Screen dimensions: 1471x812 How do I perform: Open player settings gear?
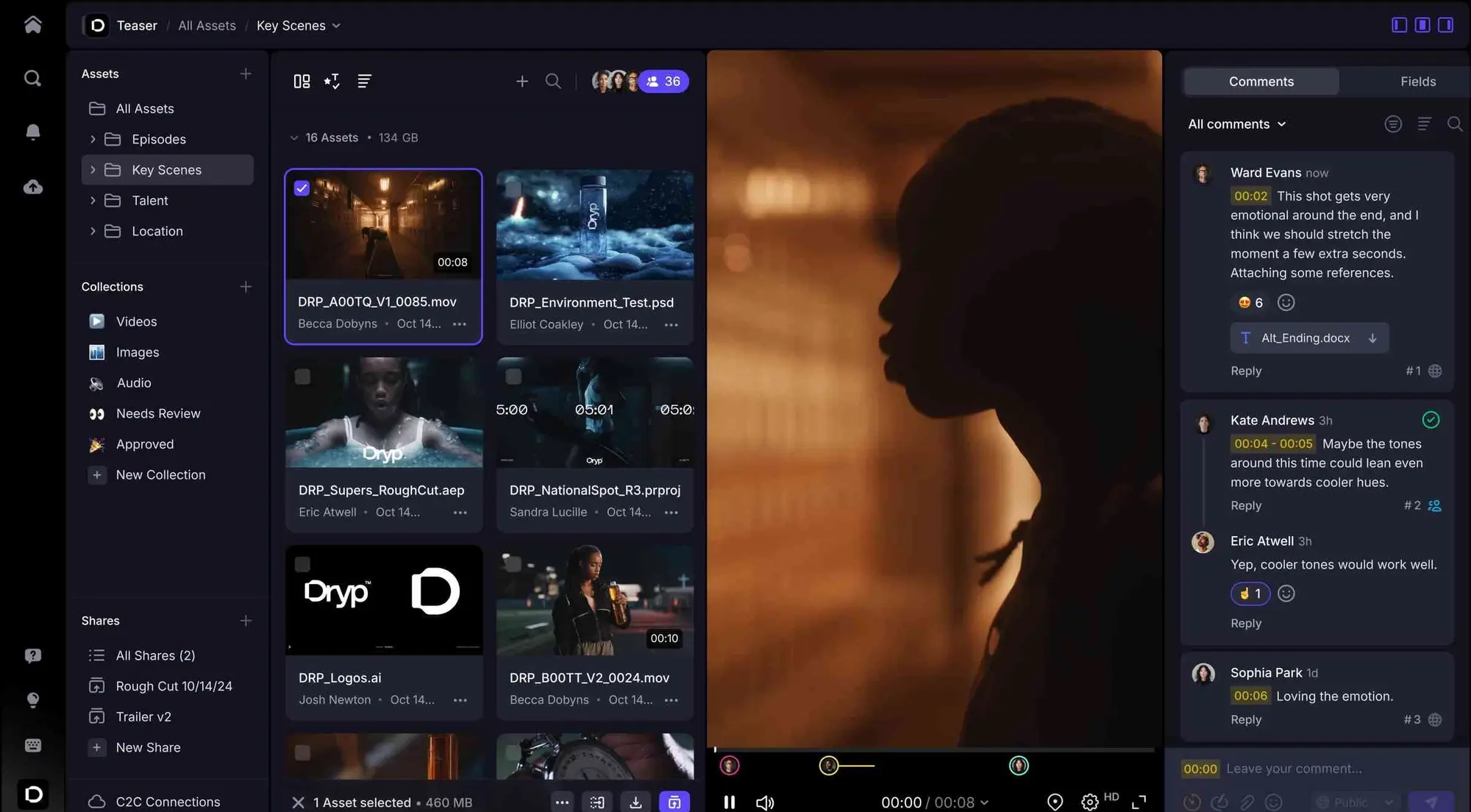(x=1089, y=802)
